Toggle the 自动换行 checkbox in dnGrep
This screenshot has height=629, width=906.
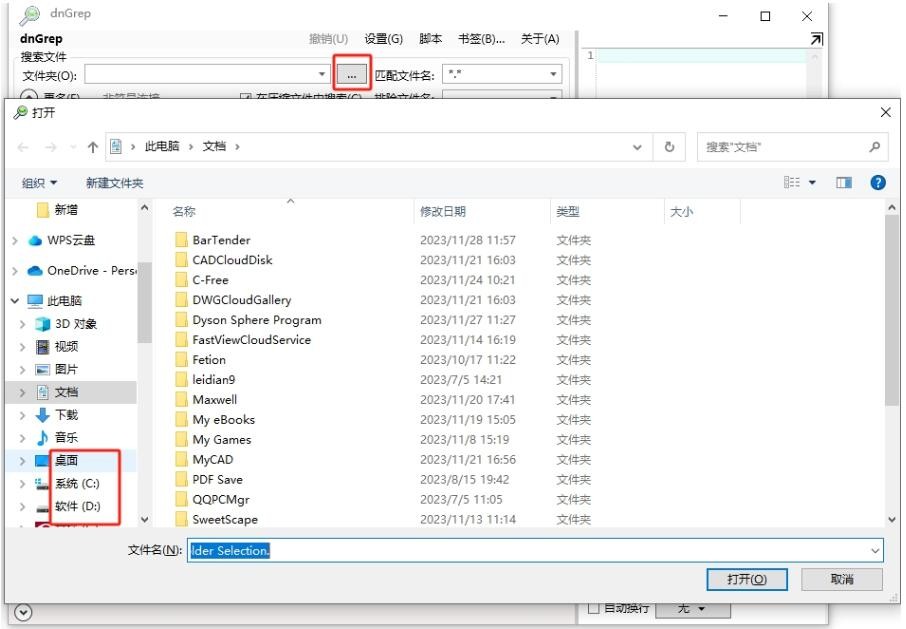point(593,608)
